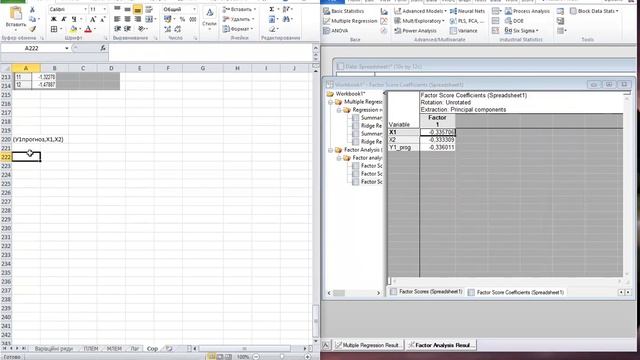
Task: Switch to the ПЛЕМ sheet tab
Action: pos(91,349)
